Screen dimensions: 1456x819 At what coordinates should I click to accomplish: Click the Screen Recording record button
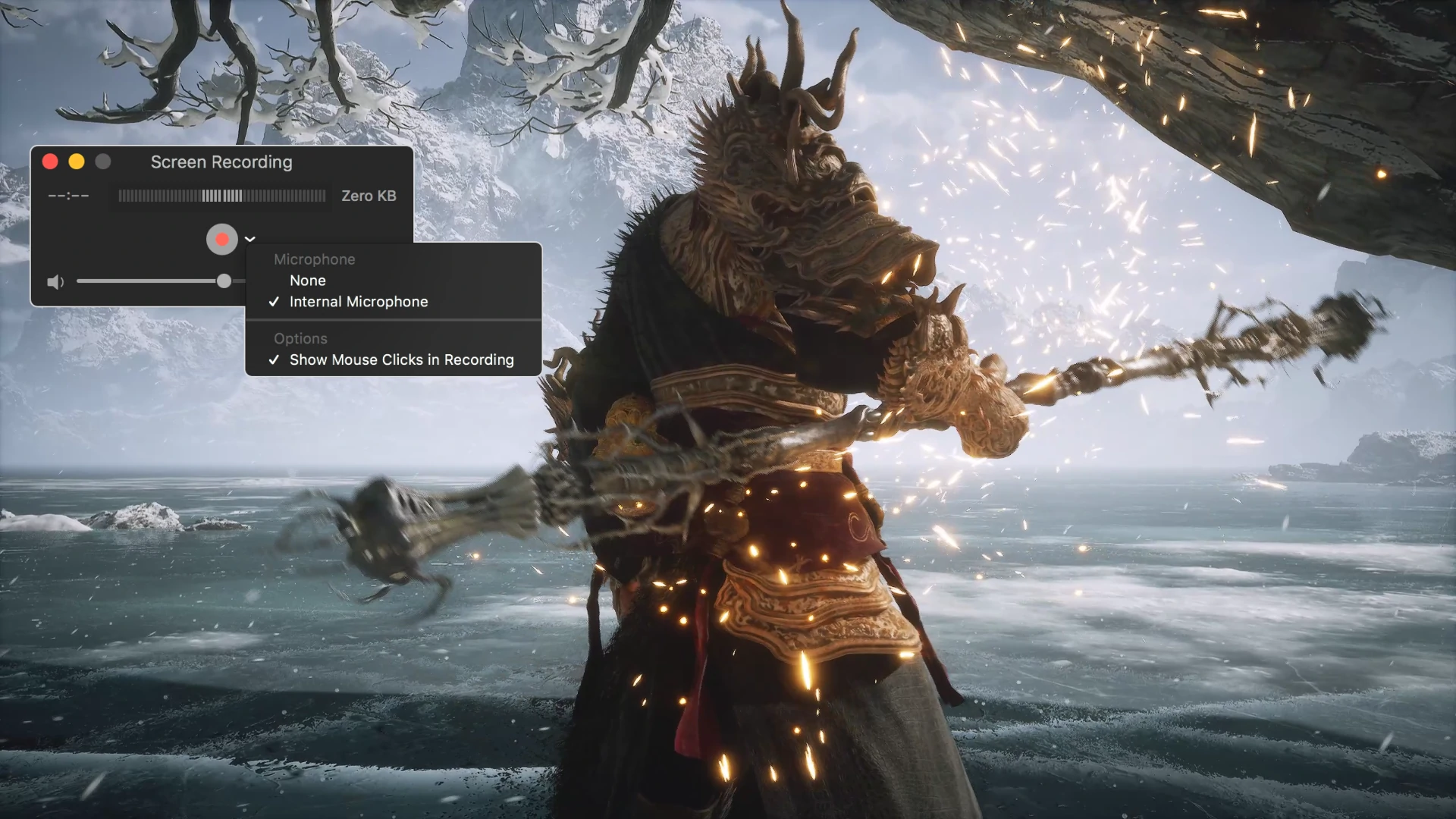(221, 238)
